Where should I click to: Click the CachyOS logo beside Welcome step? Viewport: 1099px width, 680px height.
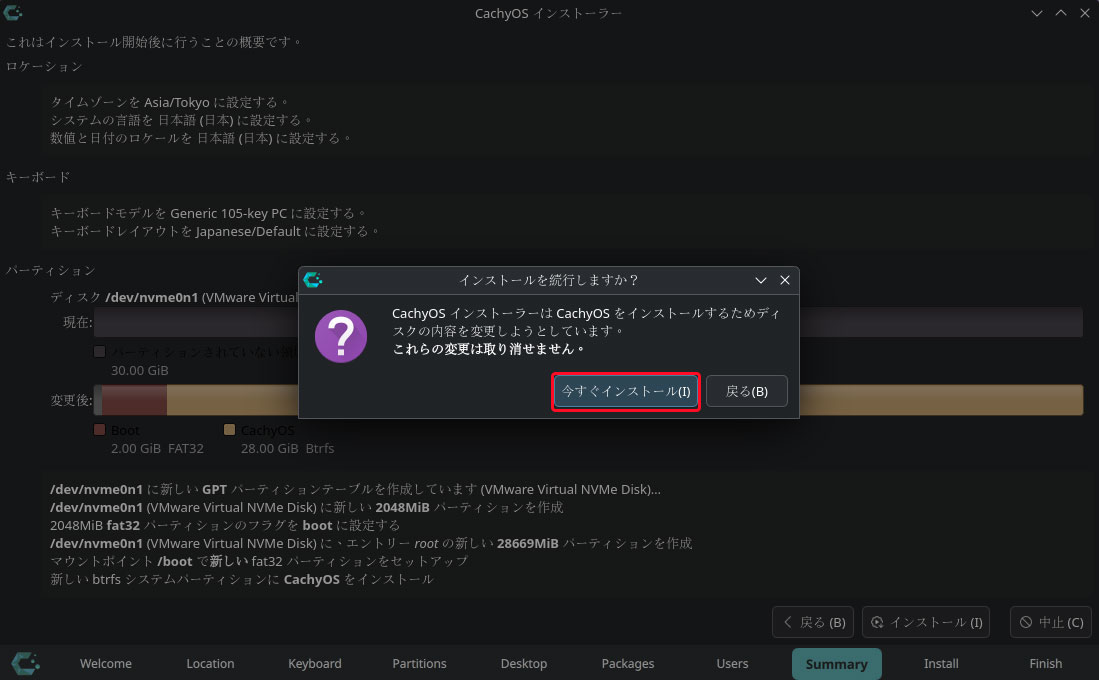25,663
